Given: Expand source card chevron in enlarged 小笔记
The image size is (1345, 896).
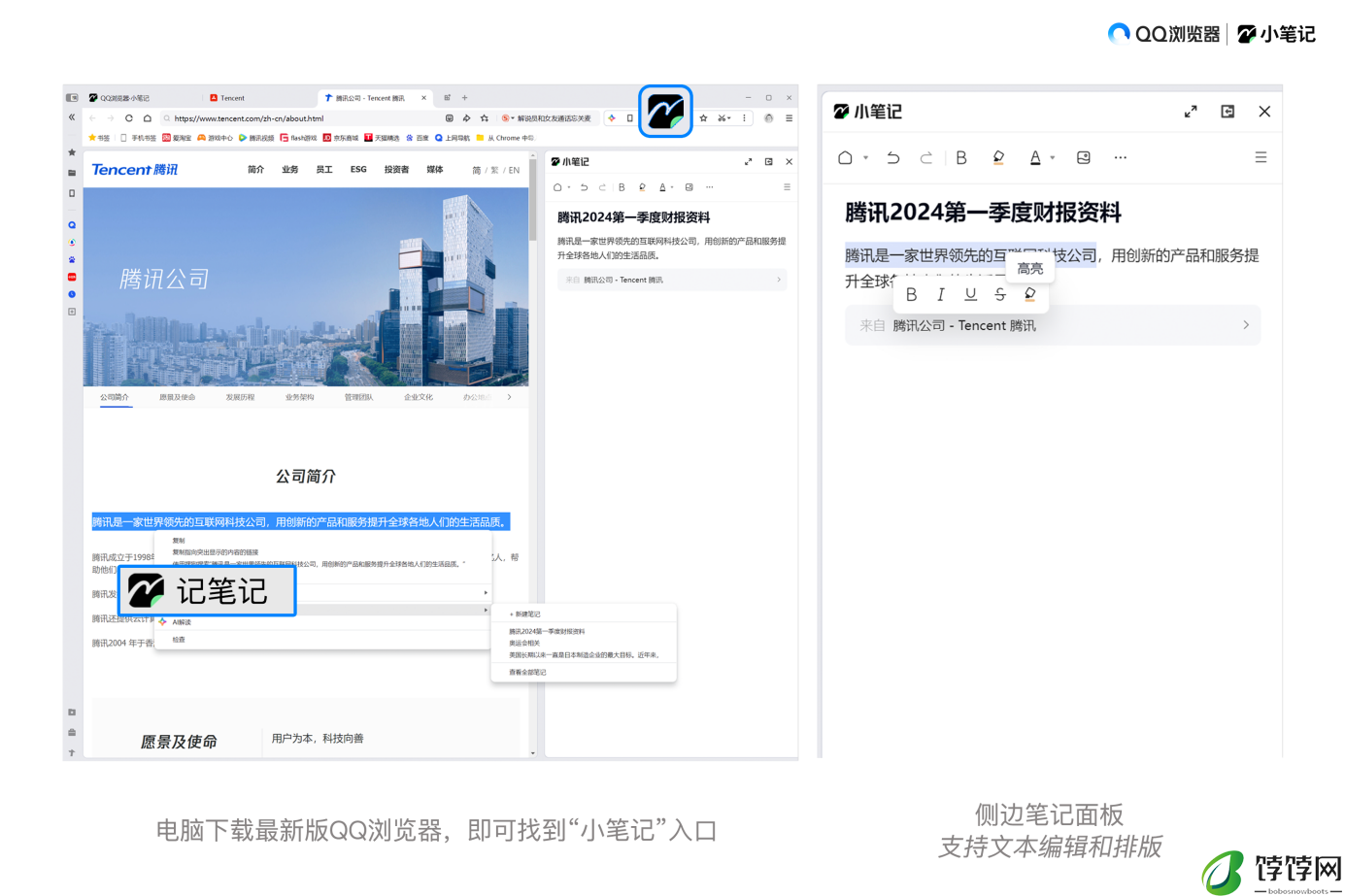Looking at the screenshot, I should (x=1246, y=325).
